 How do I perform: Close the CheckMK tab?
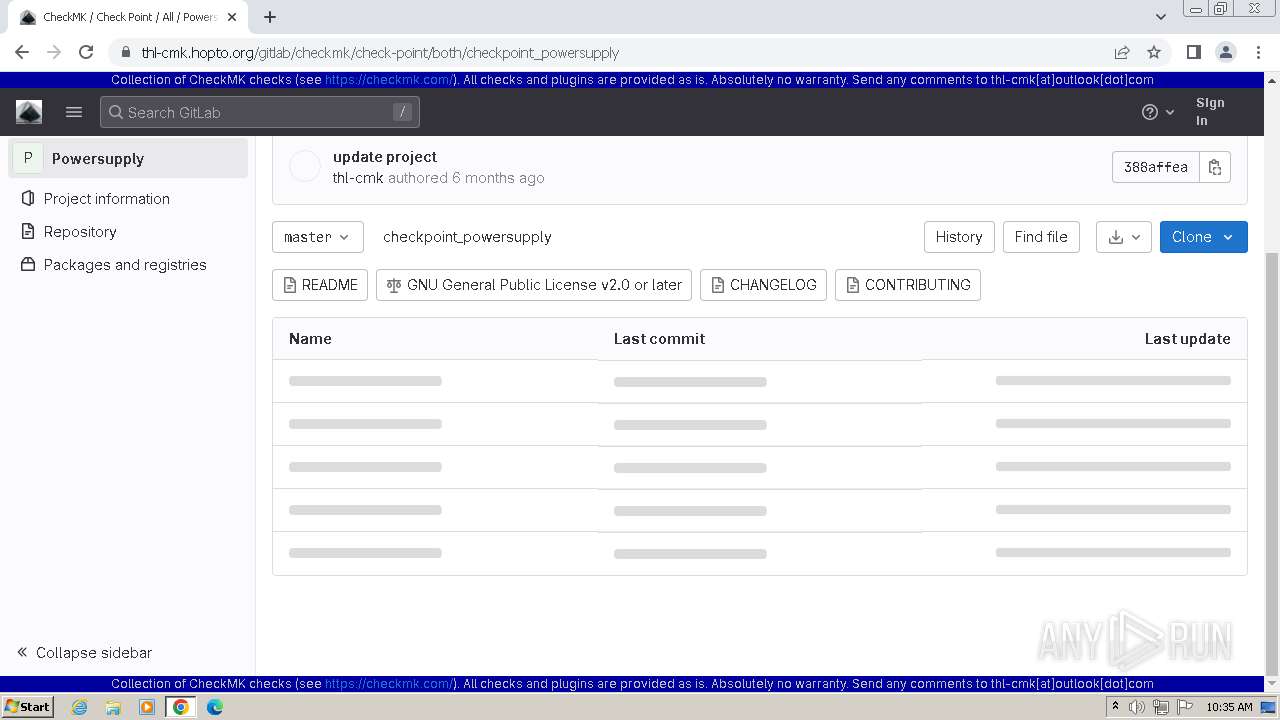click(x=232, y=17)
